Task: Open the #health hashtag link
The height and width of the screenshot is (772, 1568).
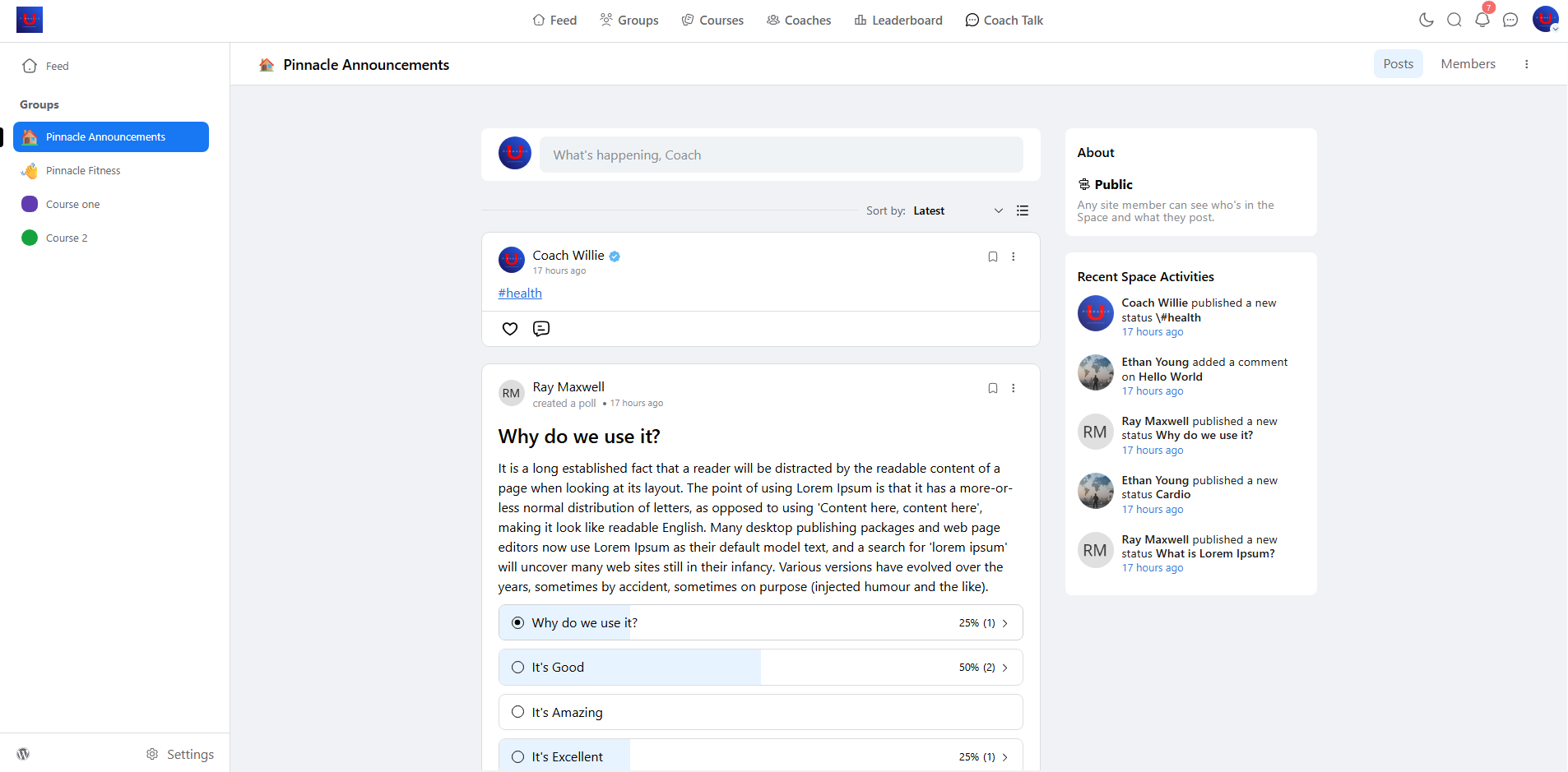Action: pyautogui.click(x=520, y=294)
